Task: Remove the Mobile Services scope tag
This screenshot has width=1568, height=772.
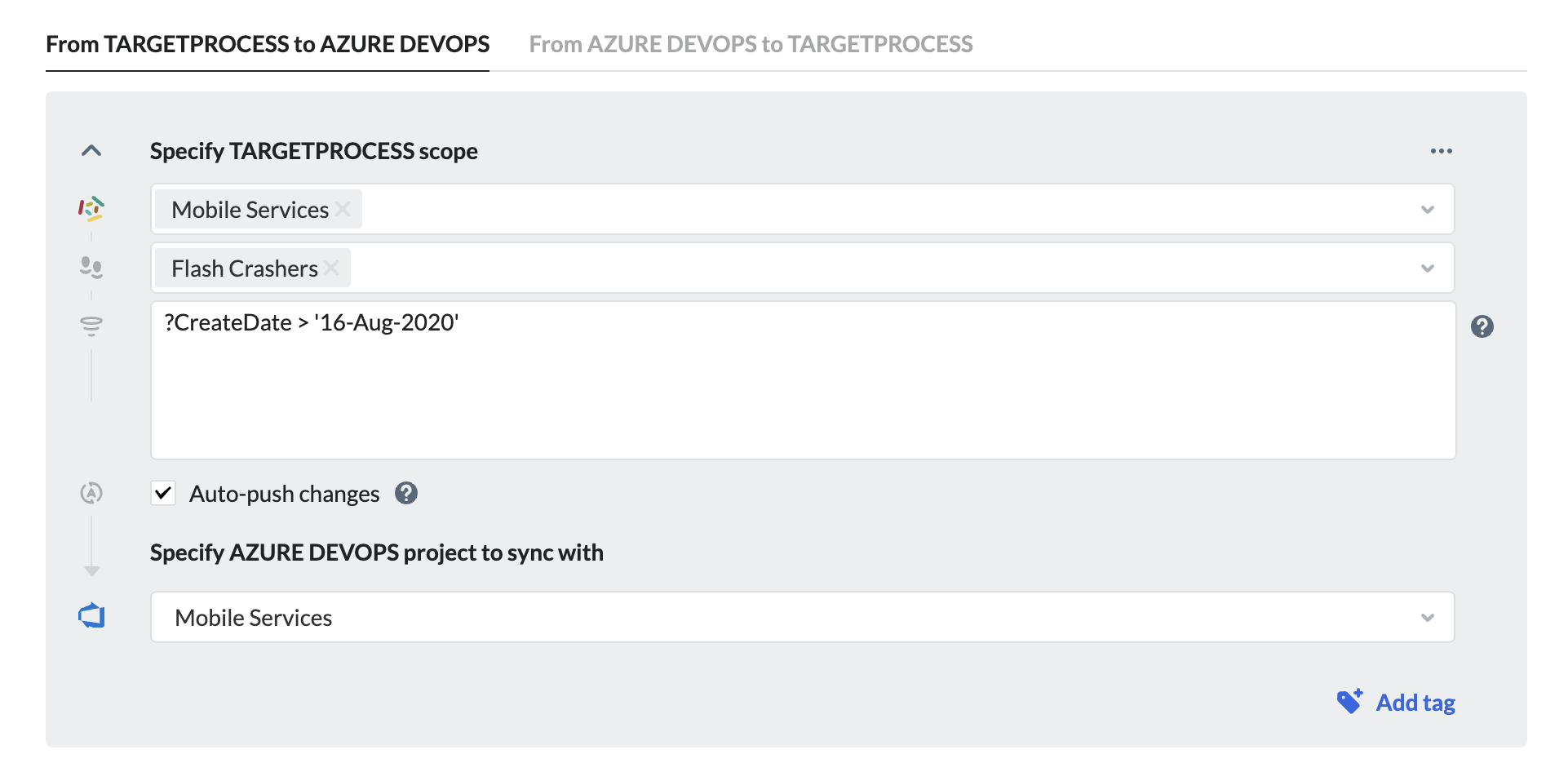Action: (x=343, y=209)
